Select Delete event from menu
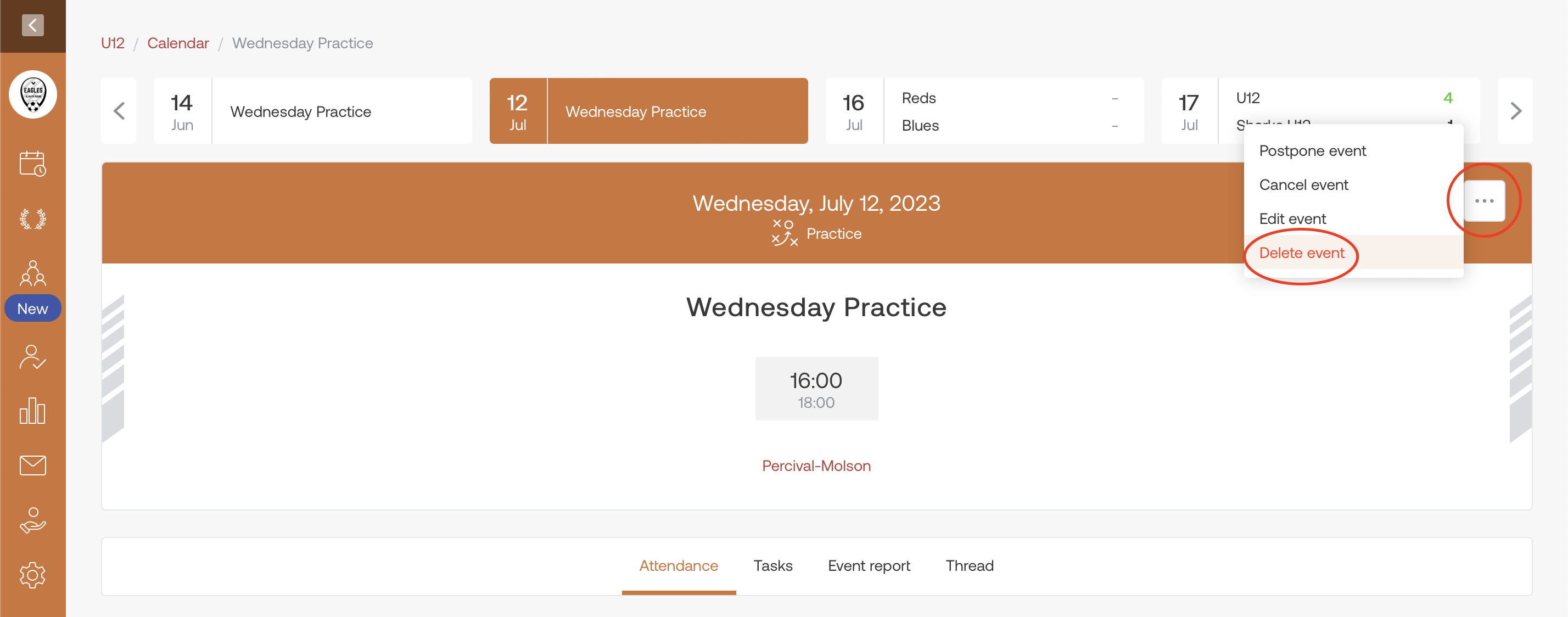This screenshot has width=1568, height=617. [1301, 253]
